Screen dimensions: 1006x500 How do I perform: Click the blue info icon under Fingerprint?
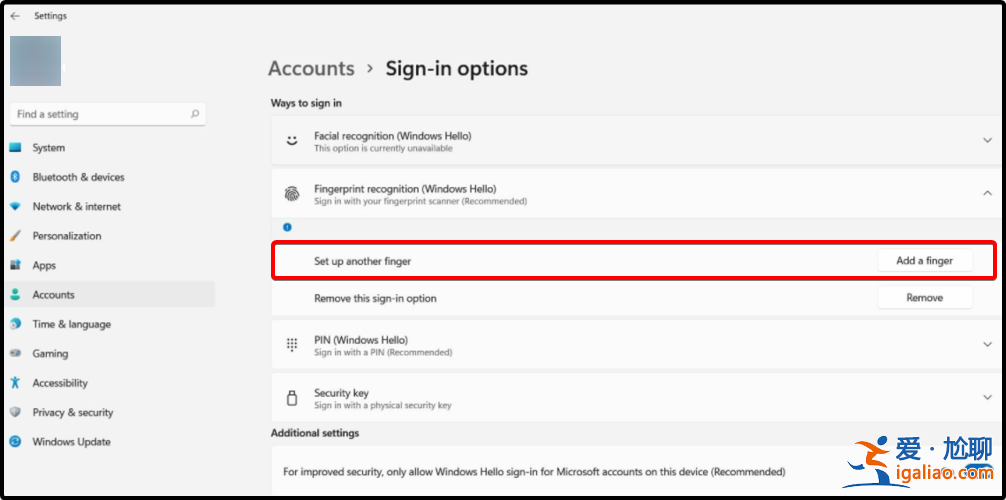pyautogui.click(x=287, y=227)
